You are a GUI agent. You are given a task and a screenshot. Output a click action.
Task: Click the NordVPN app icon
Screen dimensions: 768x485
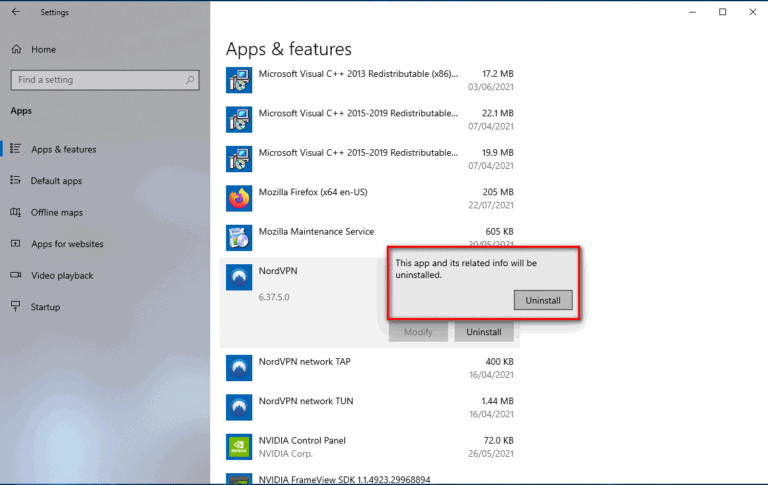(239, 278)
